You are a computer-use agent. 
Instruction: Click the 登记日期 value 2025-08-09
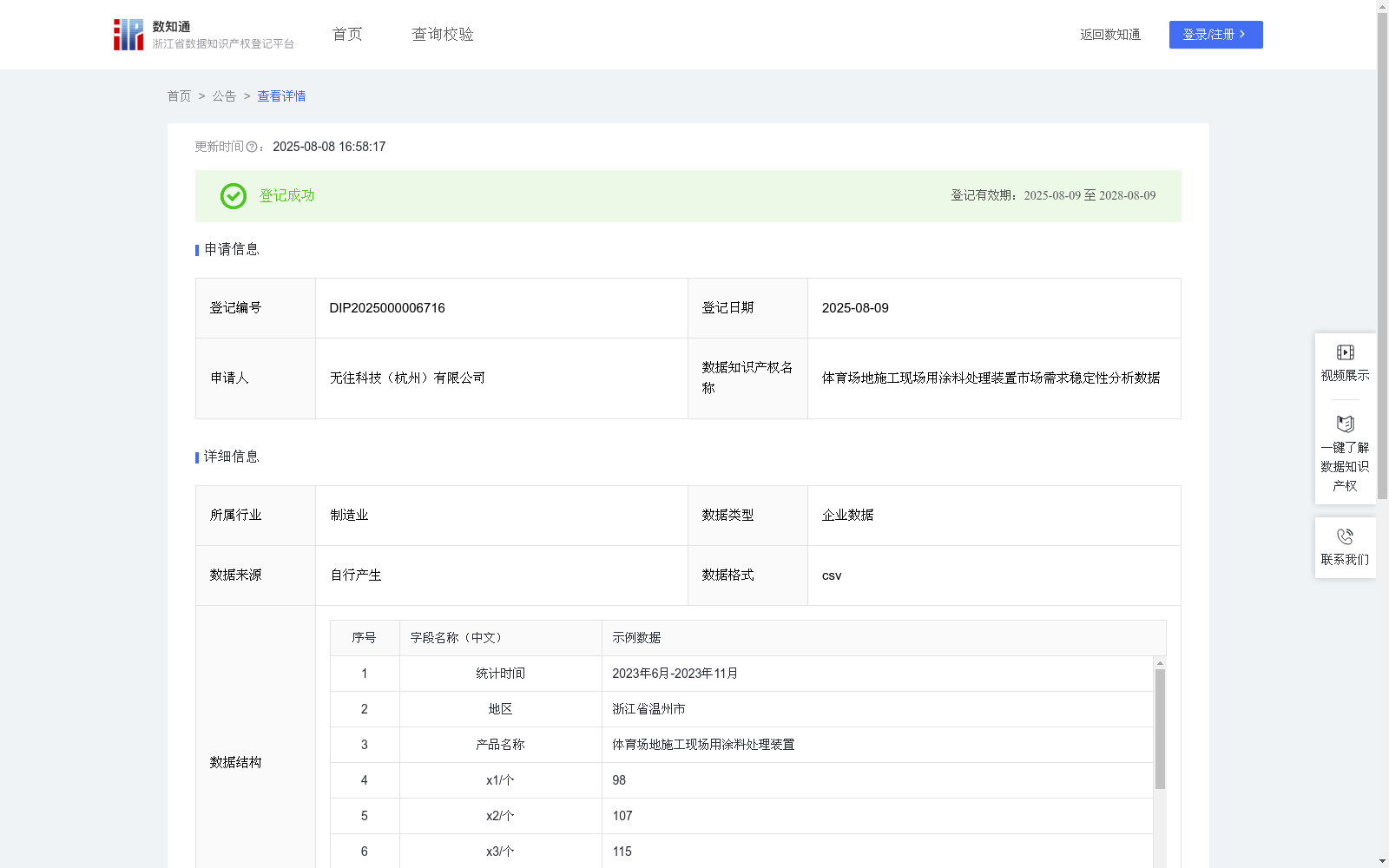(x=855, y=308)
